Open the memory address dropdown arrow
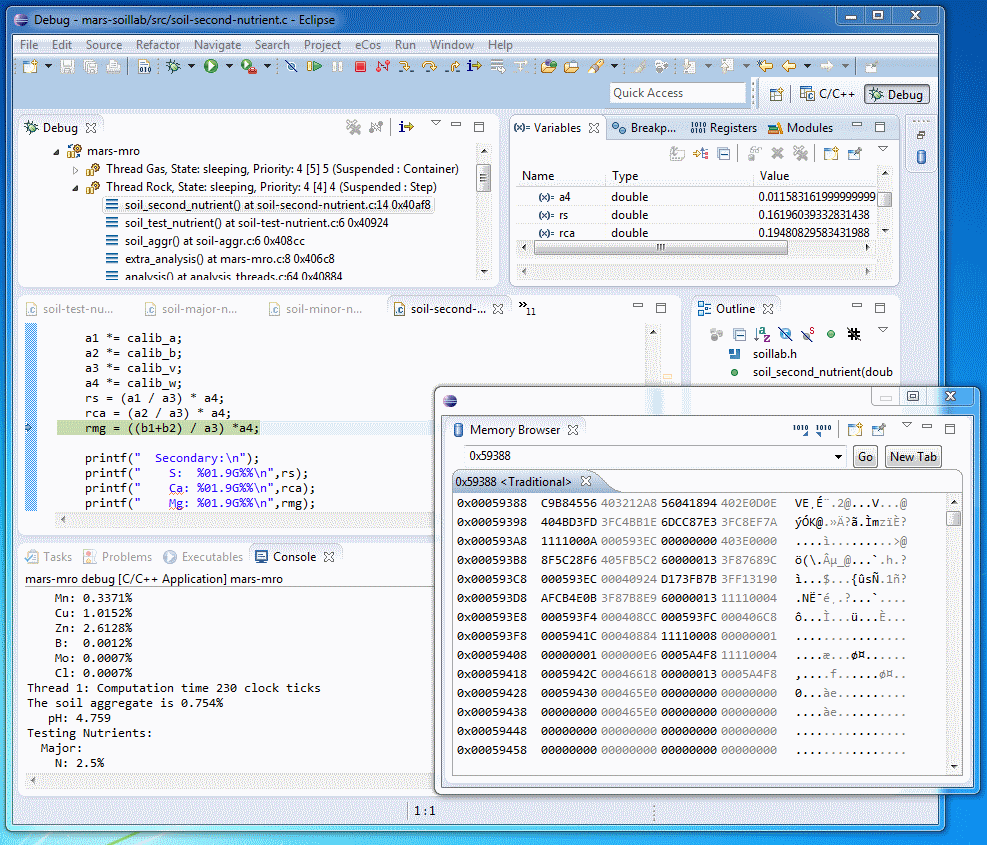The width and height of the screenshot is (987, 845). click(x=838, y=456)
